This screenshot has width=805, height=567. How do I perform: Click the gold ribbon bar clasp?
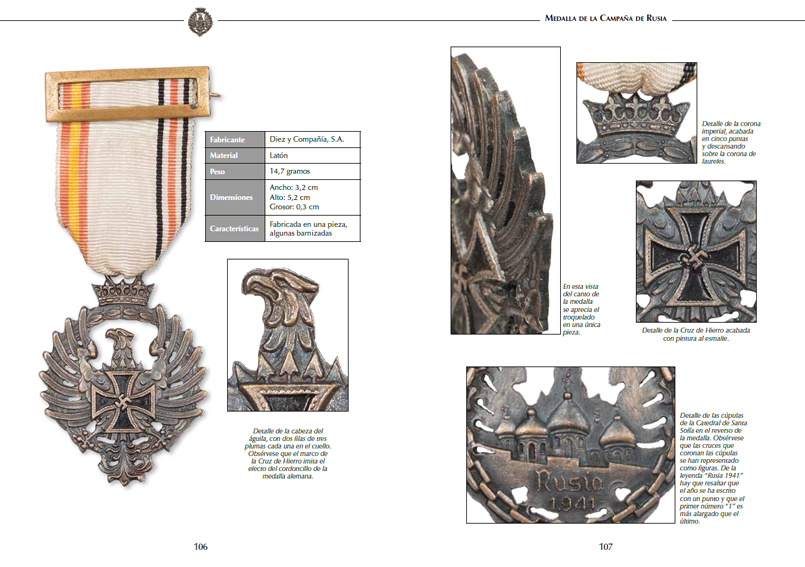pos(128,94)
